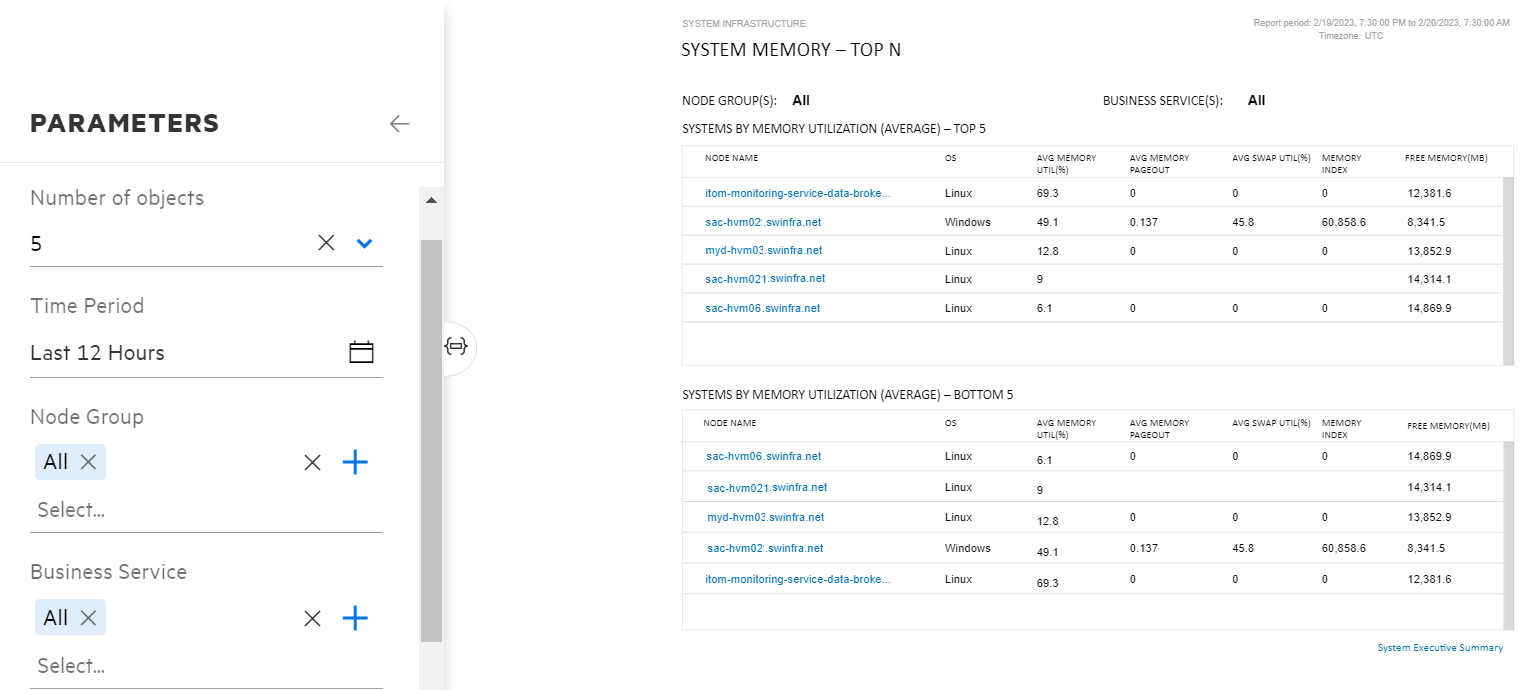
Task: Click the panel resize handle between the two panes
Action: point(457,347)
